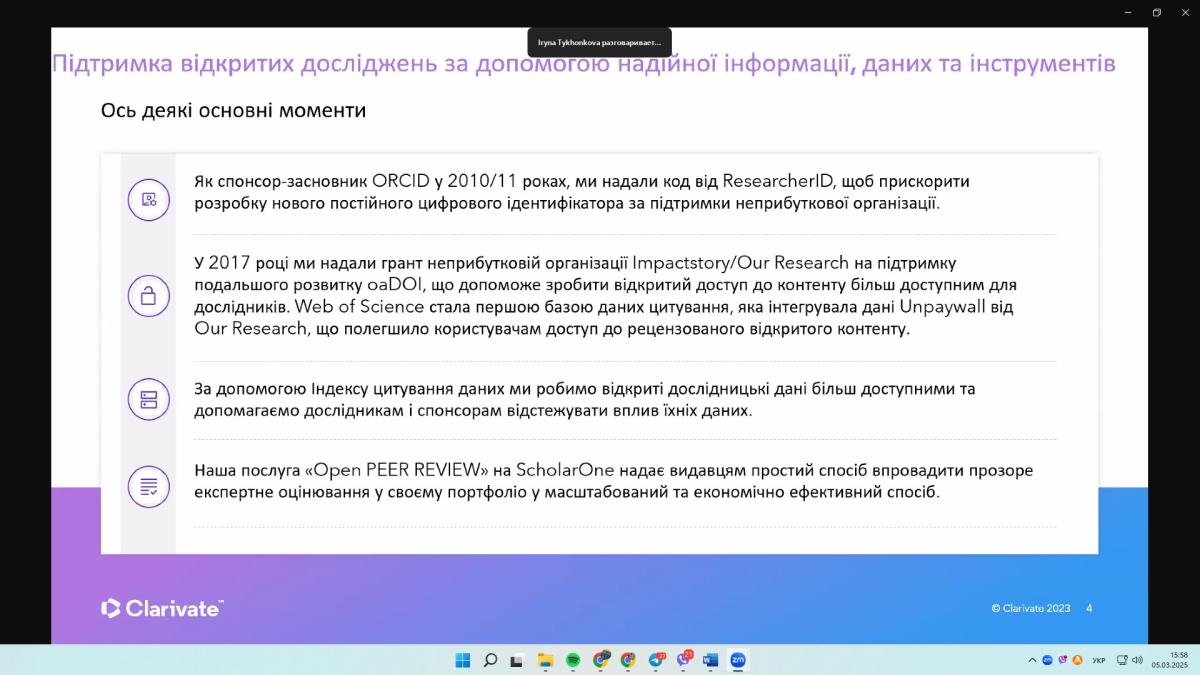
Task: Open the clock and date panel
Action: [1168, 660]
